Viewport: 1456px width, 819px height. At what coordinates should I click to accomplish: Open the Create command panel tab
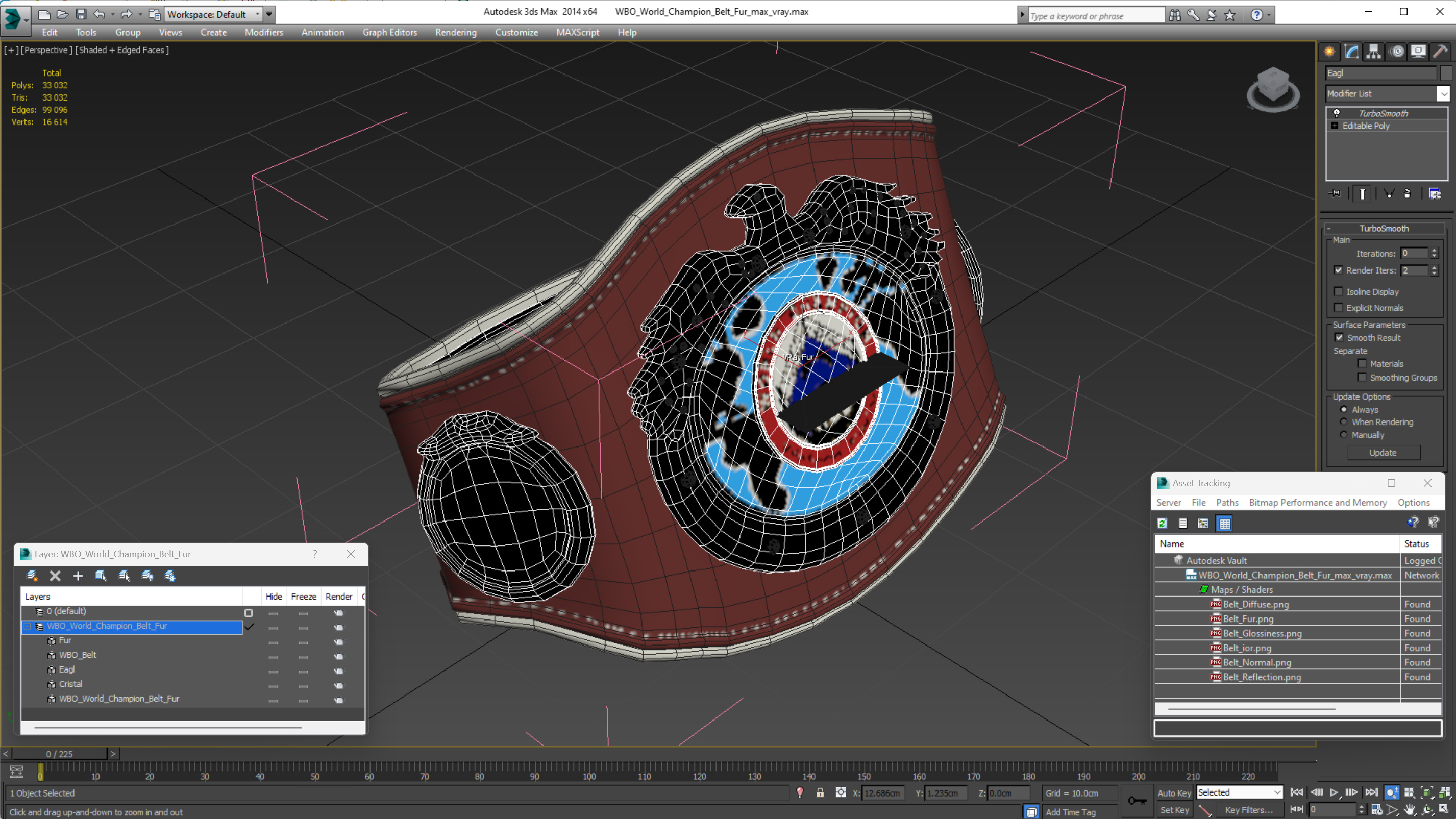pos(1329,52)
